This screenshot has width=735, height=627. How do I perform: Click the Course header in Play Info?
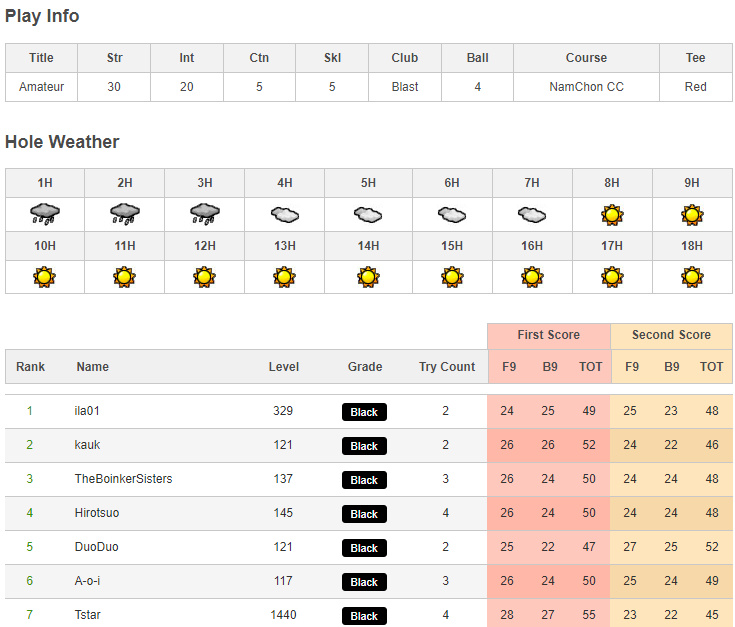[x=586, y=58]
